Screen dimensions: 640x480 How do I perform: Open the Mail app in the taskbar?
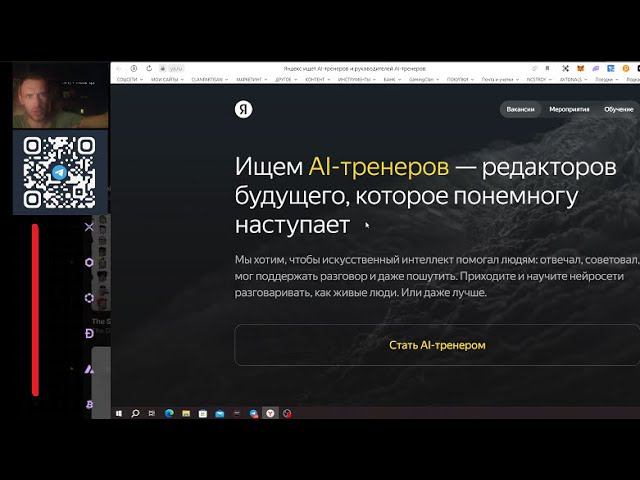pos(220,413)
